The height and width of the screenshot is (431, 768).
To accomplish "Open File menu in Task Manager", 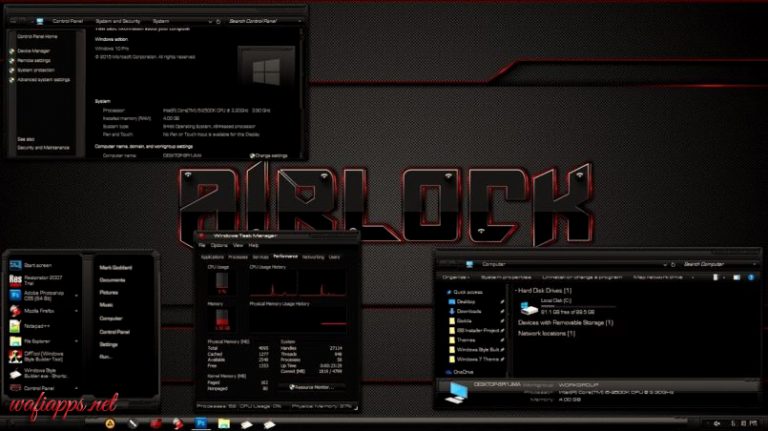I will pos(202,245).
